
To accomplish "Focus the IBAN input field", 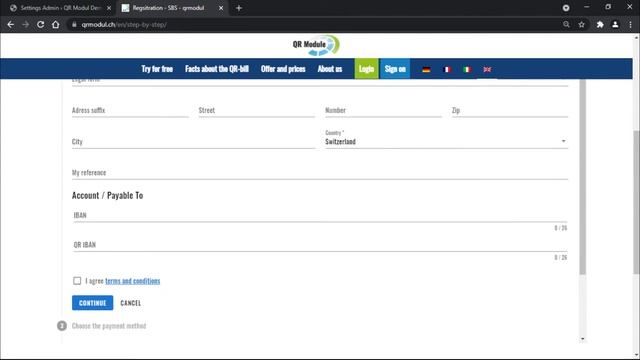I will tap(320, 215).
